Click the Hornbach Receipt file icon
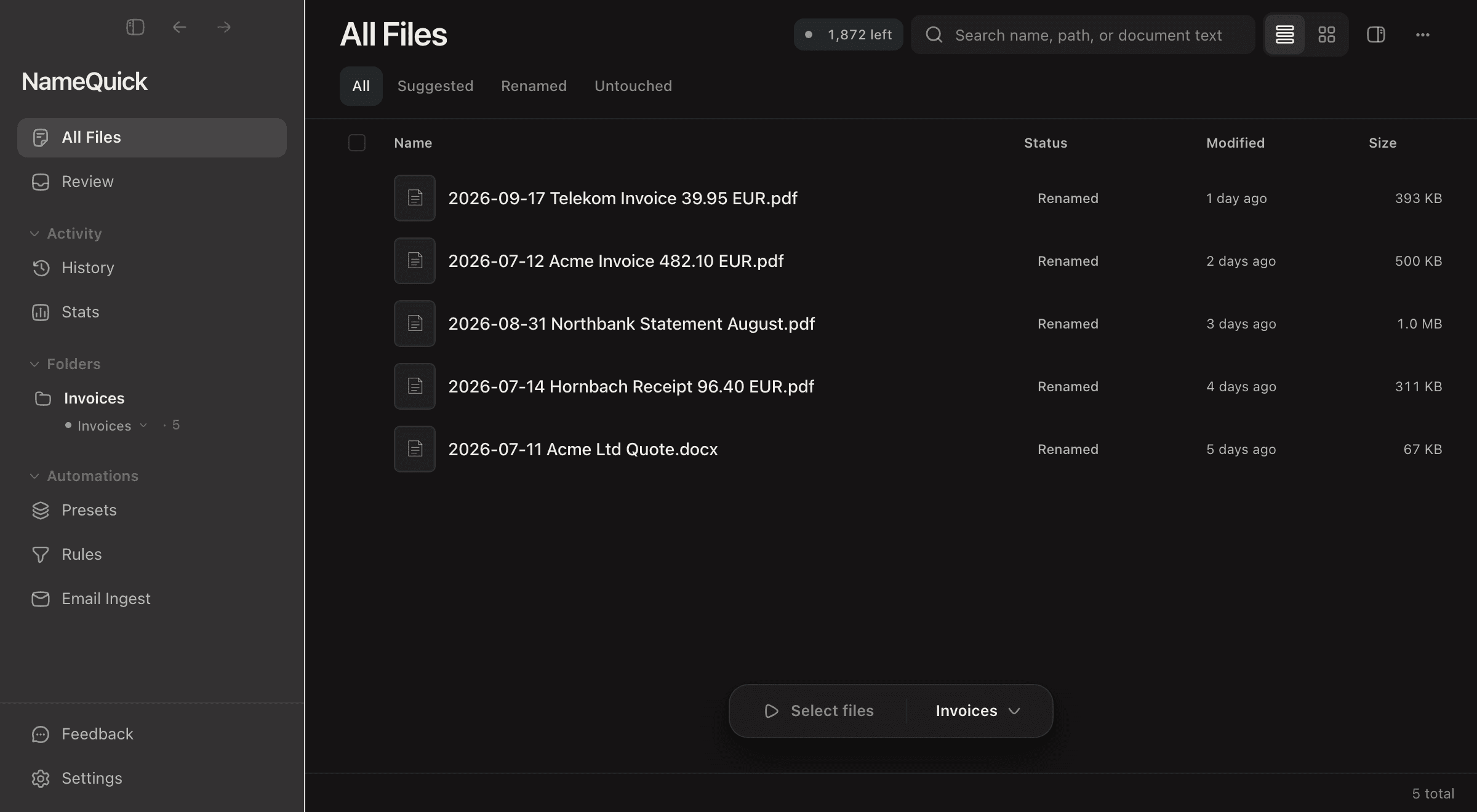 tap(415, 386)
